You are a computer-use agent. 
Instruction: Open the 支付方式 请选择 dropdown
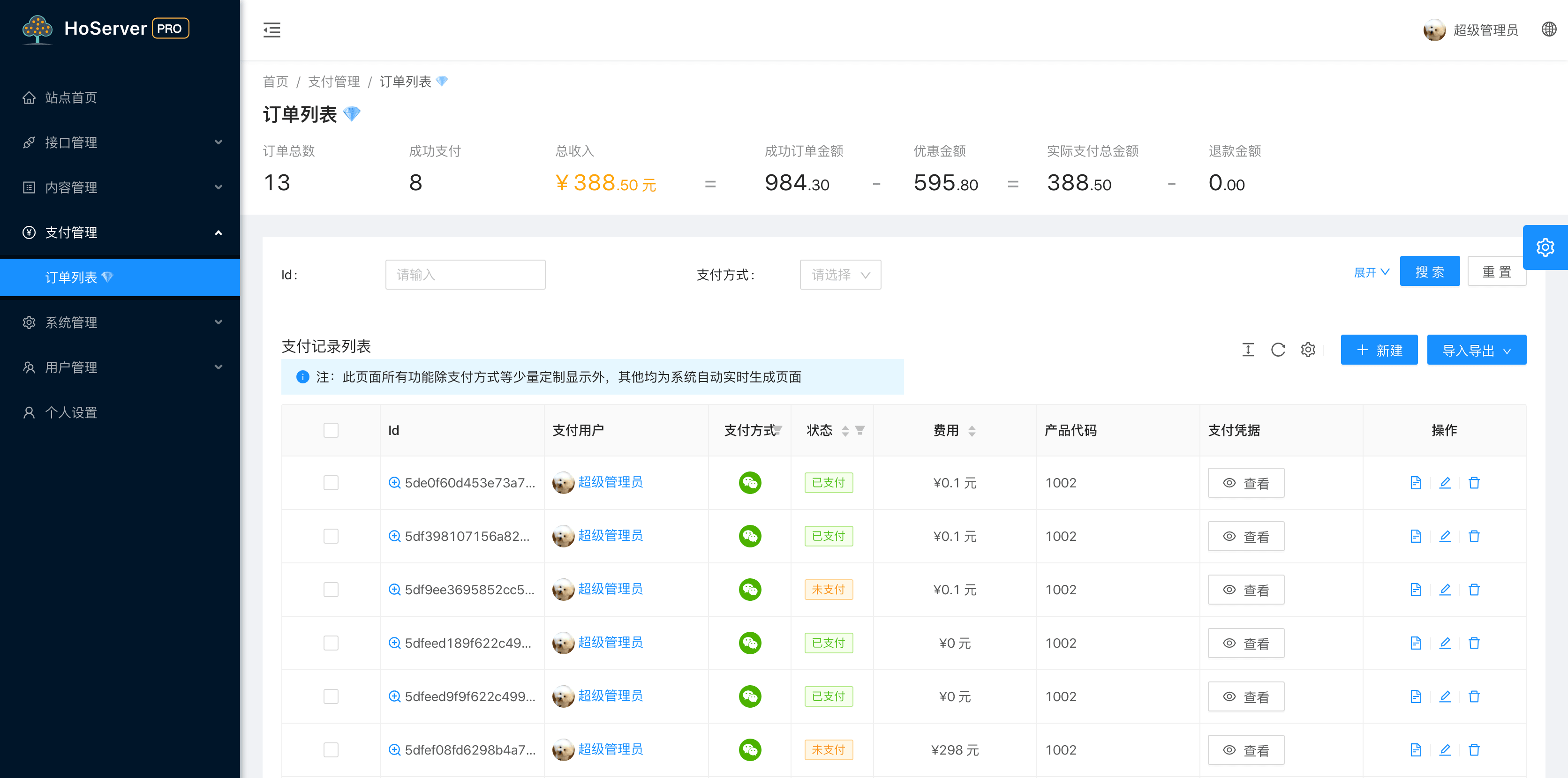click(x=840, y=275)
